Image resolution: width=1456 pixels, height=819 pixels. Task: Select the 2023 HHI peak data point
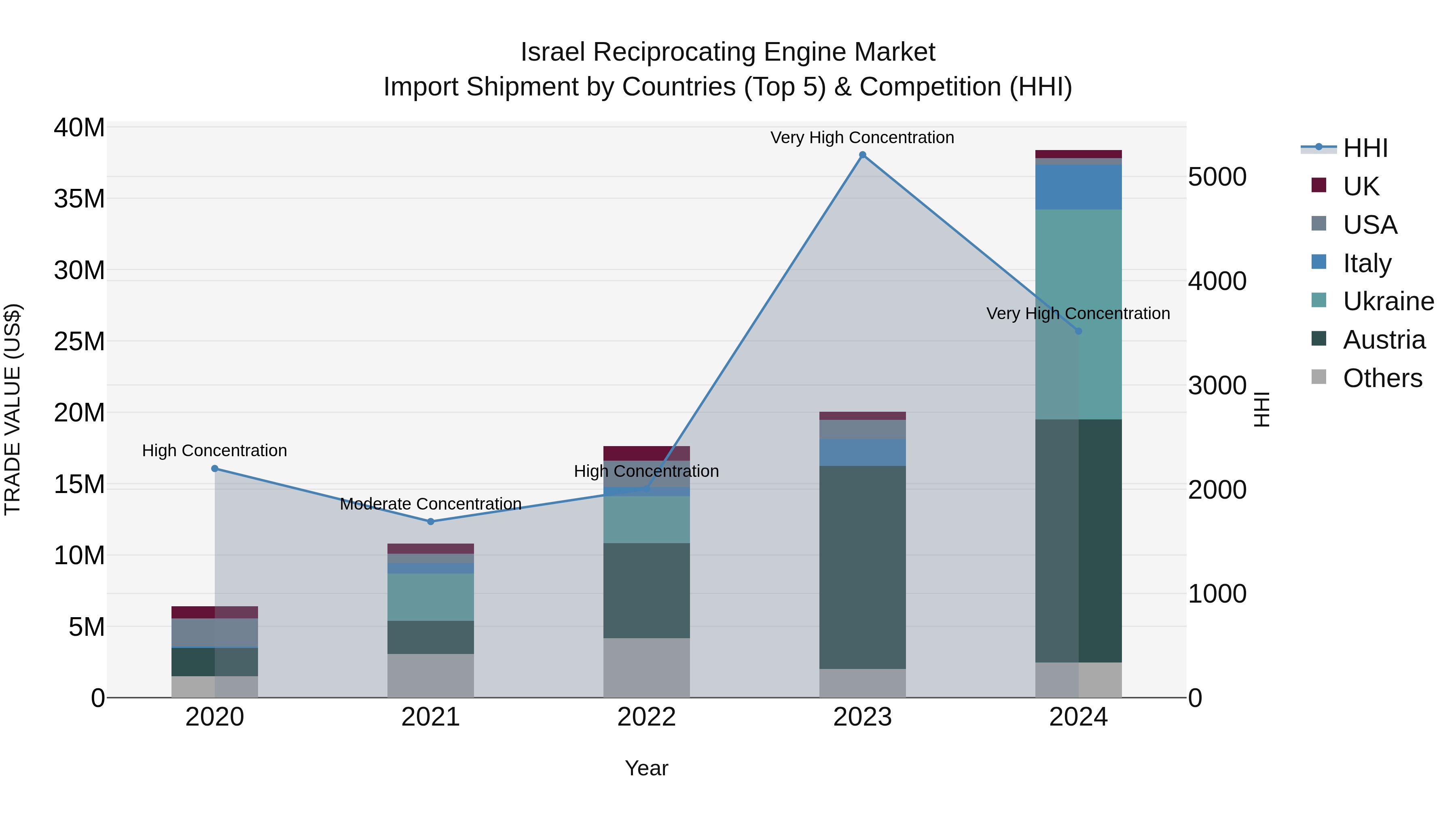click(x=863, y=155)
